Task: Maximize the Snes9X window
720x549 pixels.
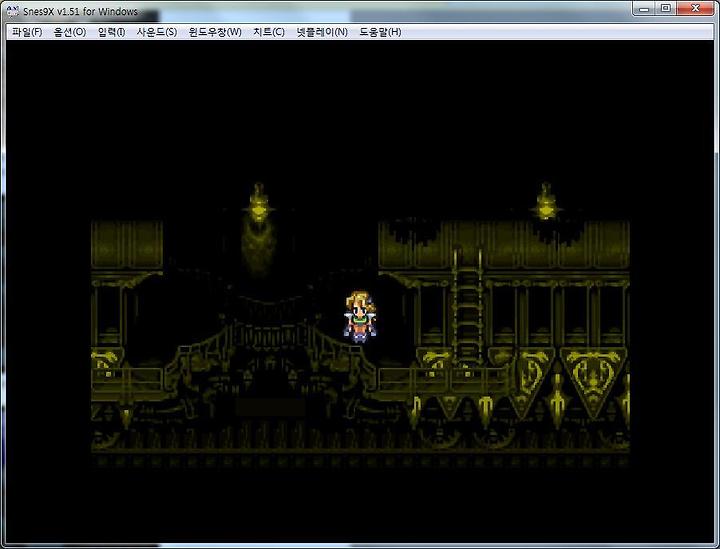Action: point(665,8)
